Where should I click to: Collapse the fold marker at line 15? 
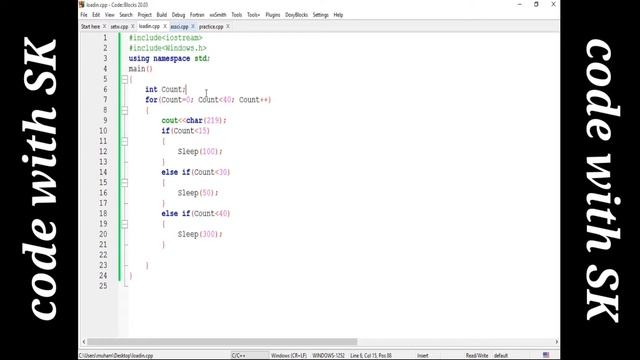(x=124, y=183)
